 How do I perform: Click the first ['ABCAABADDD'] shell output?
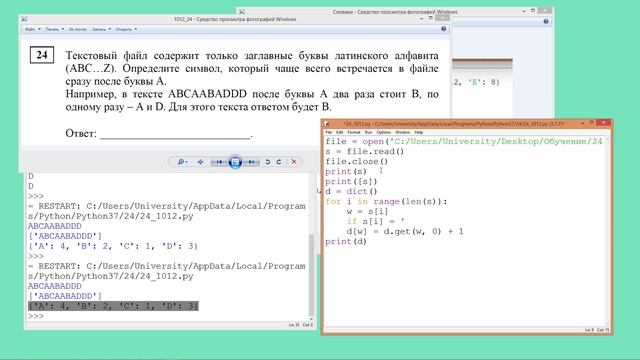[x=65, y=236]
